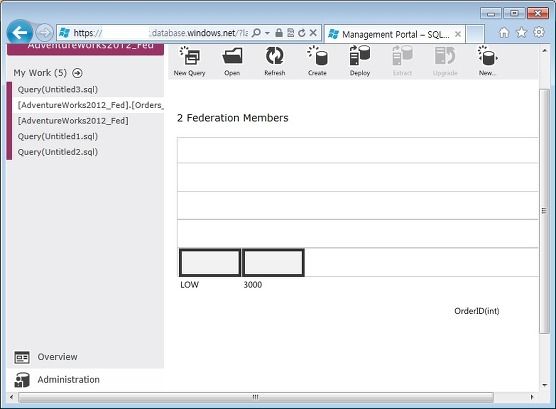
Task: Click the security lock icon in the address bar
Action: [x=279, y=33]
